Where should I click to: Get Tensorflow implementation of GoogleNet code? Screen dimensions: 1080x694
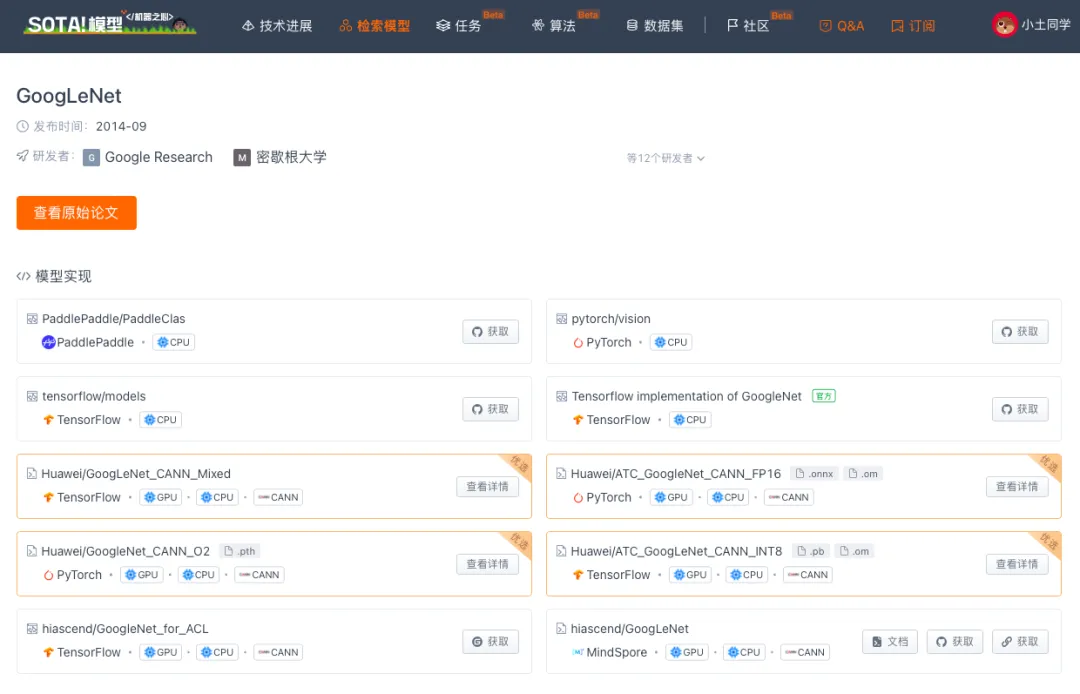pos(1020,409)
